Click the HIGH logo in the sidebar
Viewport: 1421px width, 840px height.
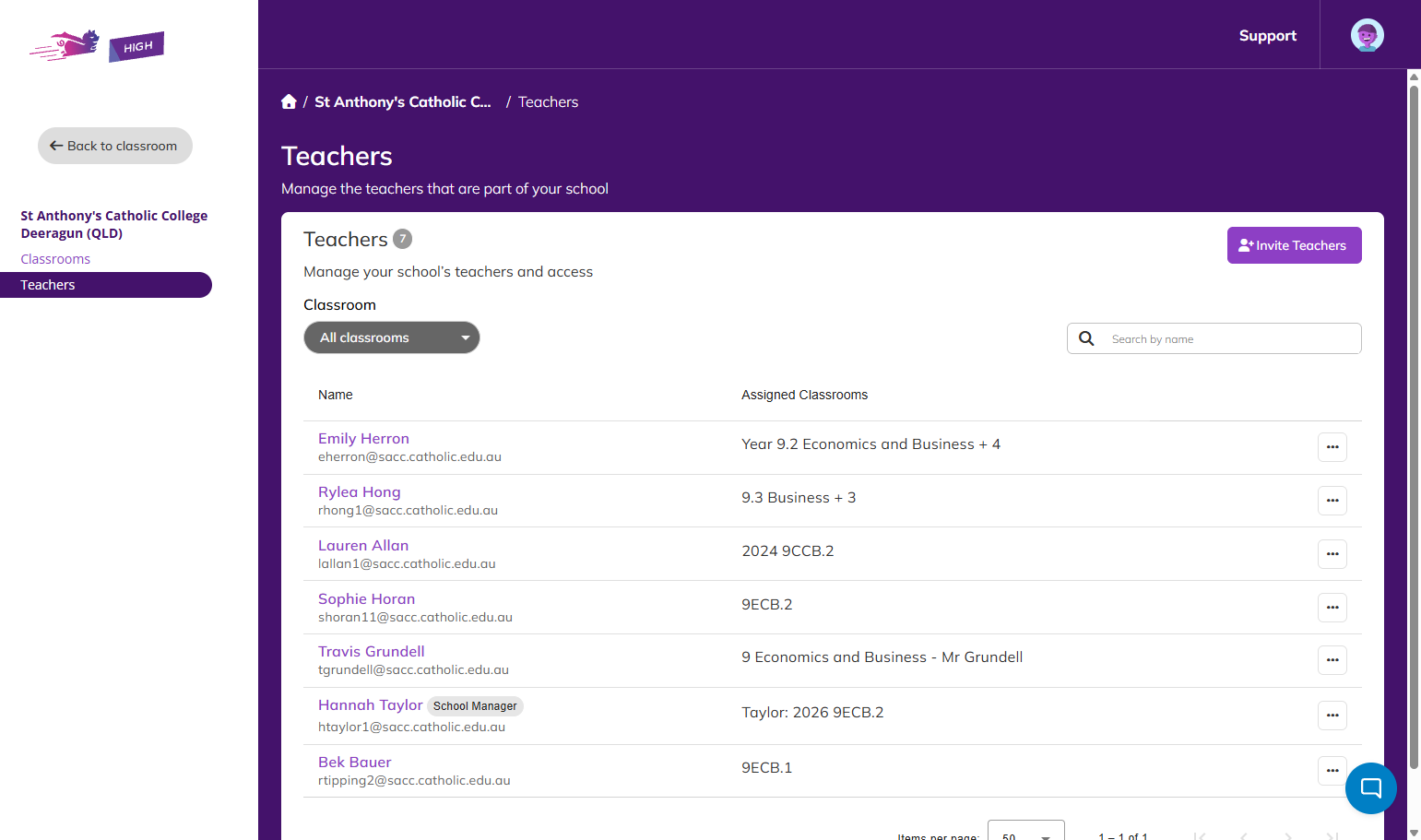(x=97, y=45)
